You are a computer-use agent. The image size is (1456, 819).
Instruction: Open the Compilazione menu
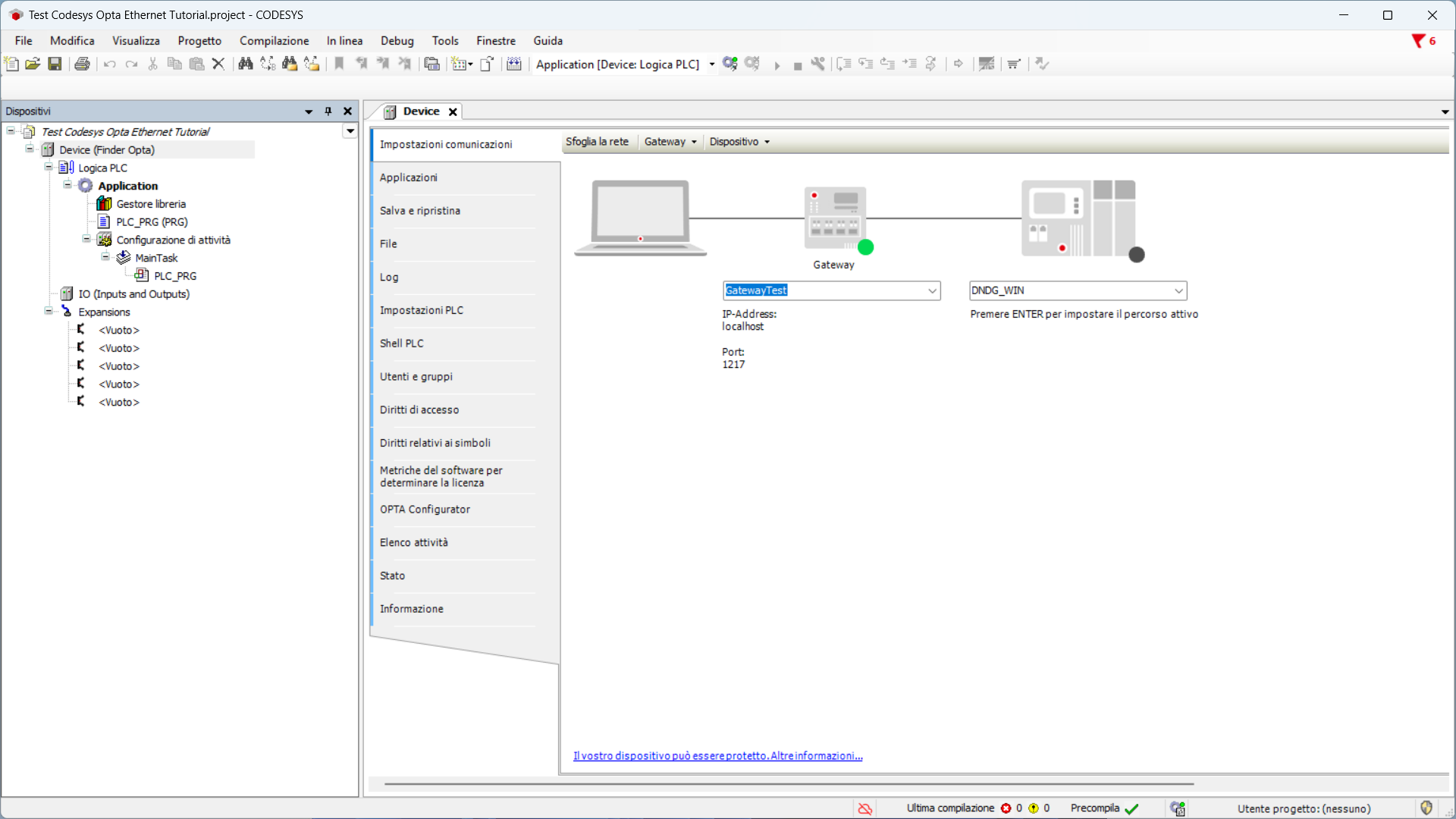coord(274,41)
